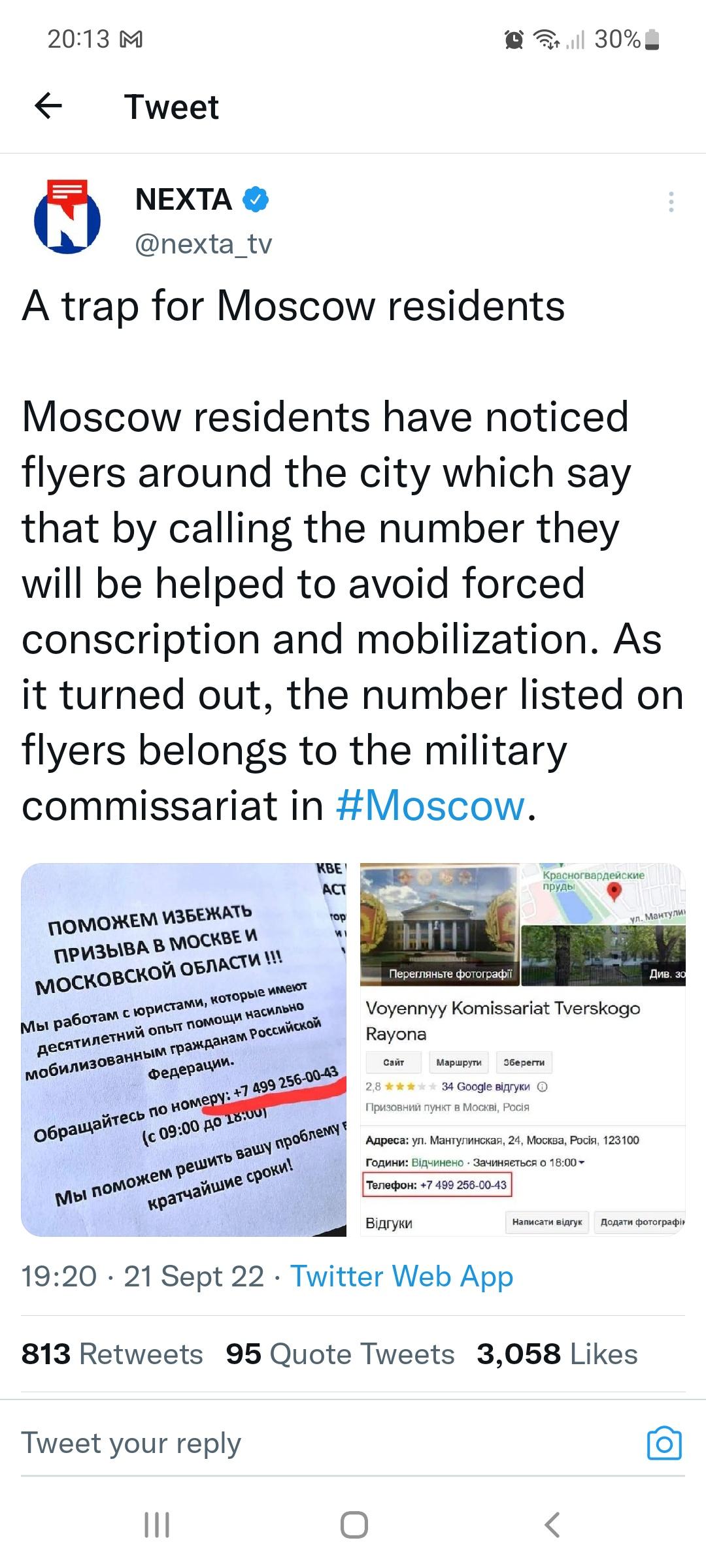The width and height of the screenshot is (706, 1568).
Task: Tap the tweet timestamp 19:20
Action: click(59, 1276)
